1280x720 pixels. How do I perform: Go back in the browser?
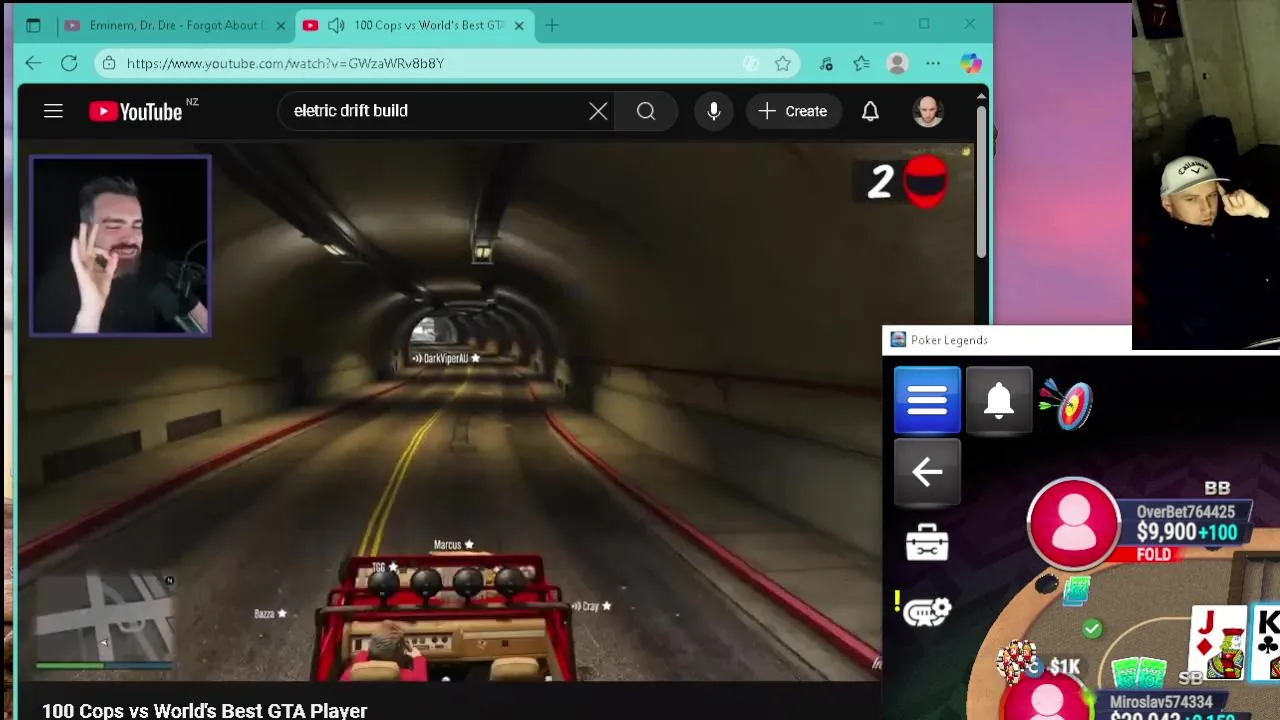pyautogui.click(x=33, y=63)
